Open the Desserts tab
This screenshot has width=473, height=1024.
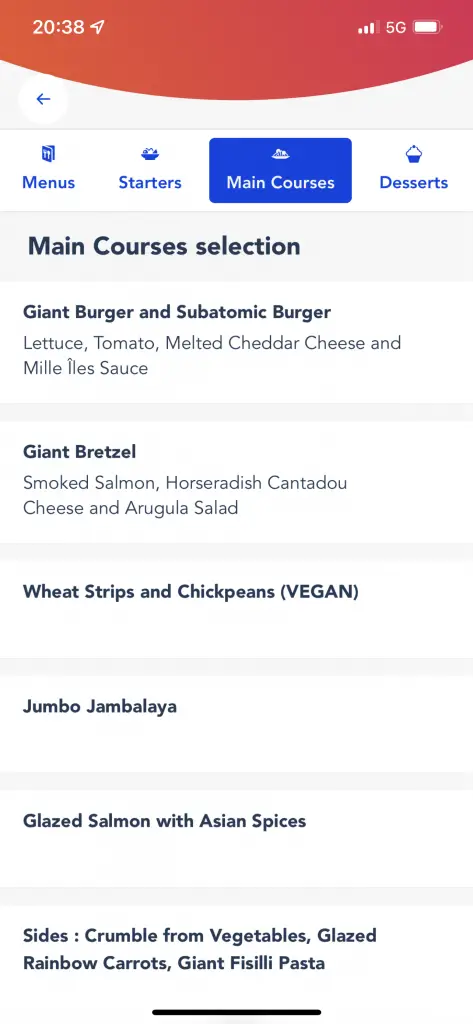[414, 170]
